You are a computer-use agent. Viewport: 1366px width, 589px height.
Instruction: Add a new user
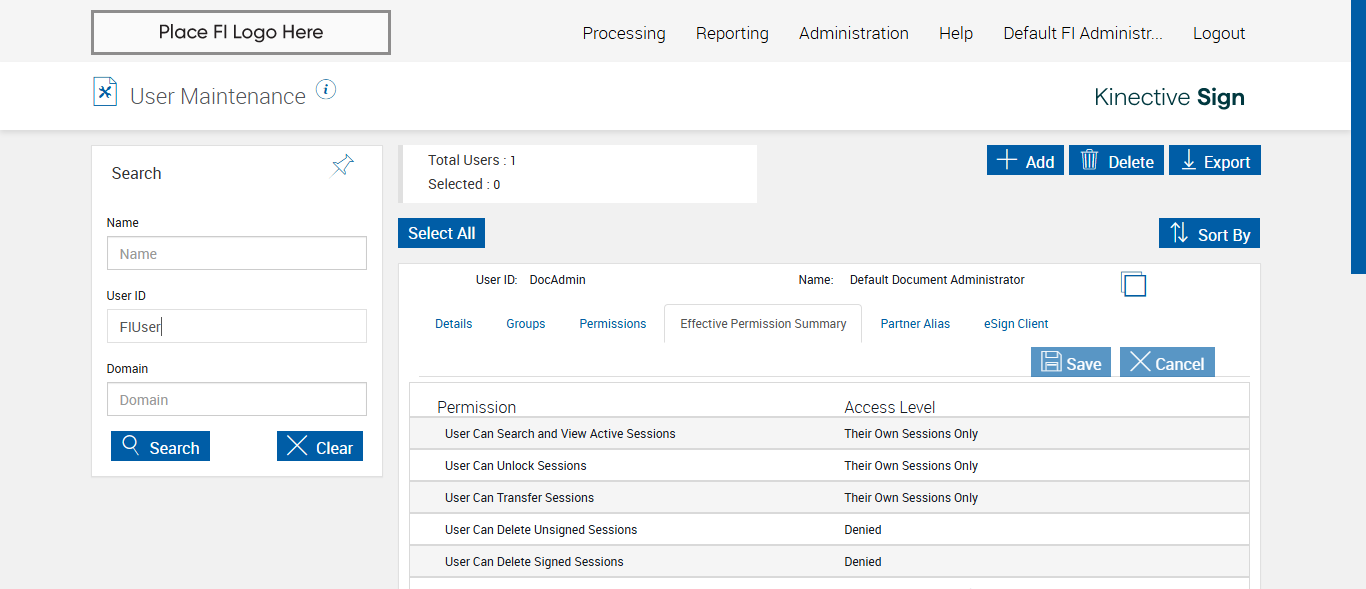point(1025,161)
